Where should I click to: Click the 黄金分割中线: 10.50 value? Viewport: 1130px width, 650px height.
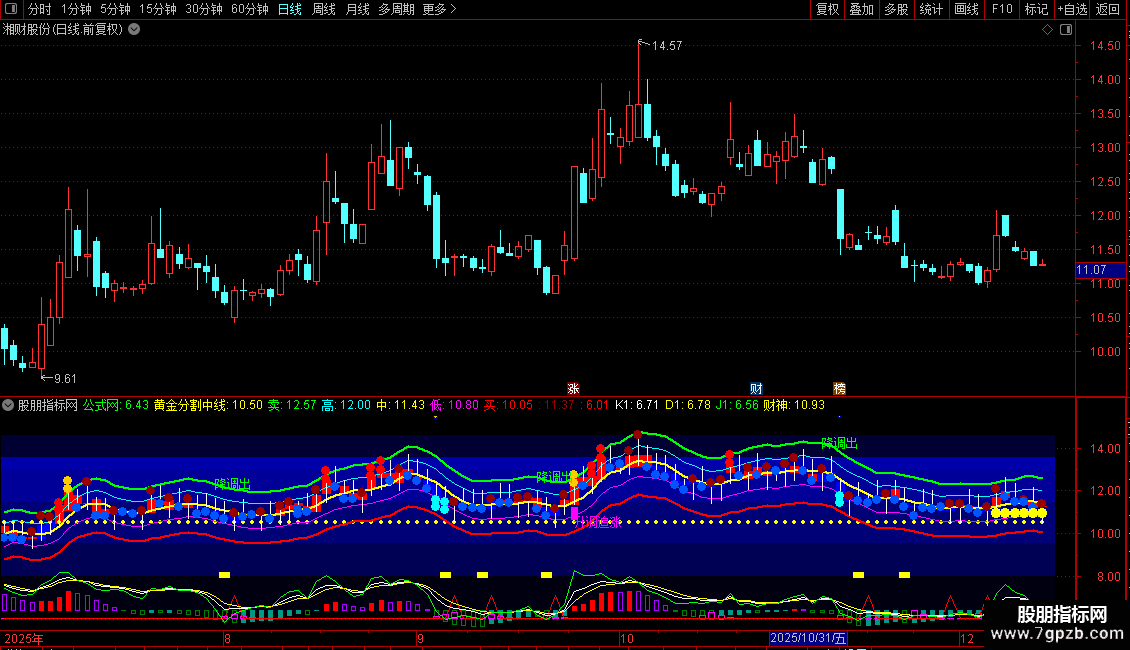(208, 405)
